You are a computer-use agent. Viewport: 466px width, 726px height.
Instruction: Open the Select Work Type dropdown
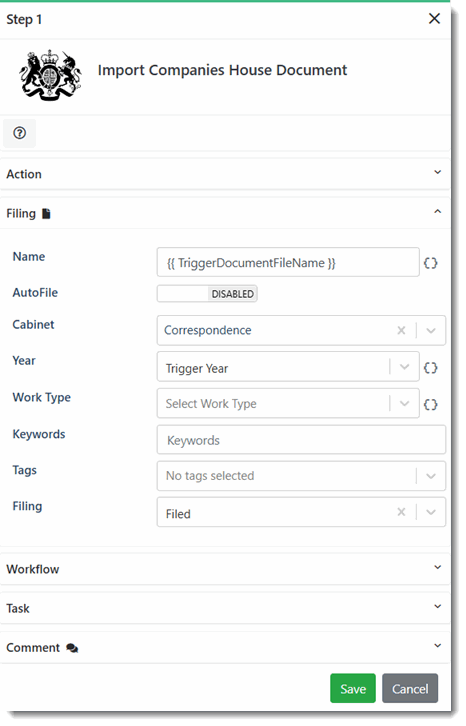[x=288, y=403]
